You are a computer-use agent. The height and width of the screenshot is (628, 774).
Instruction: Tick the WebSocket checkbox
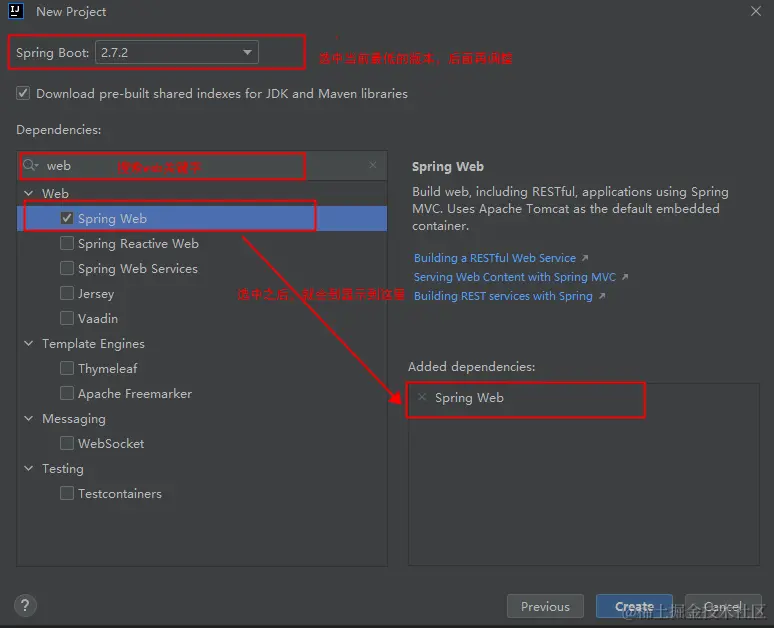point(67,443)
